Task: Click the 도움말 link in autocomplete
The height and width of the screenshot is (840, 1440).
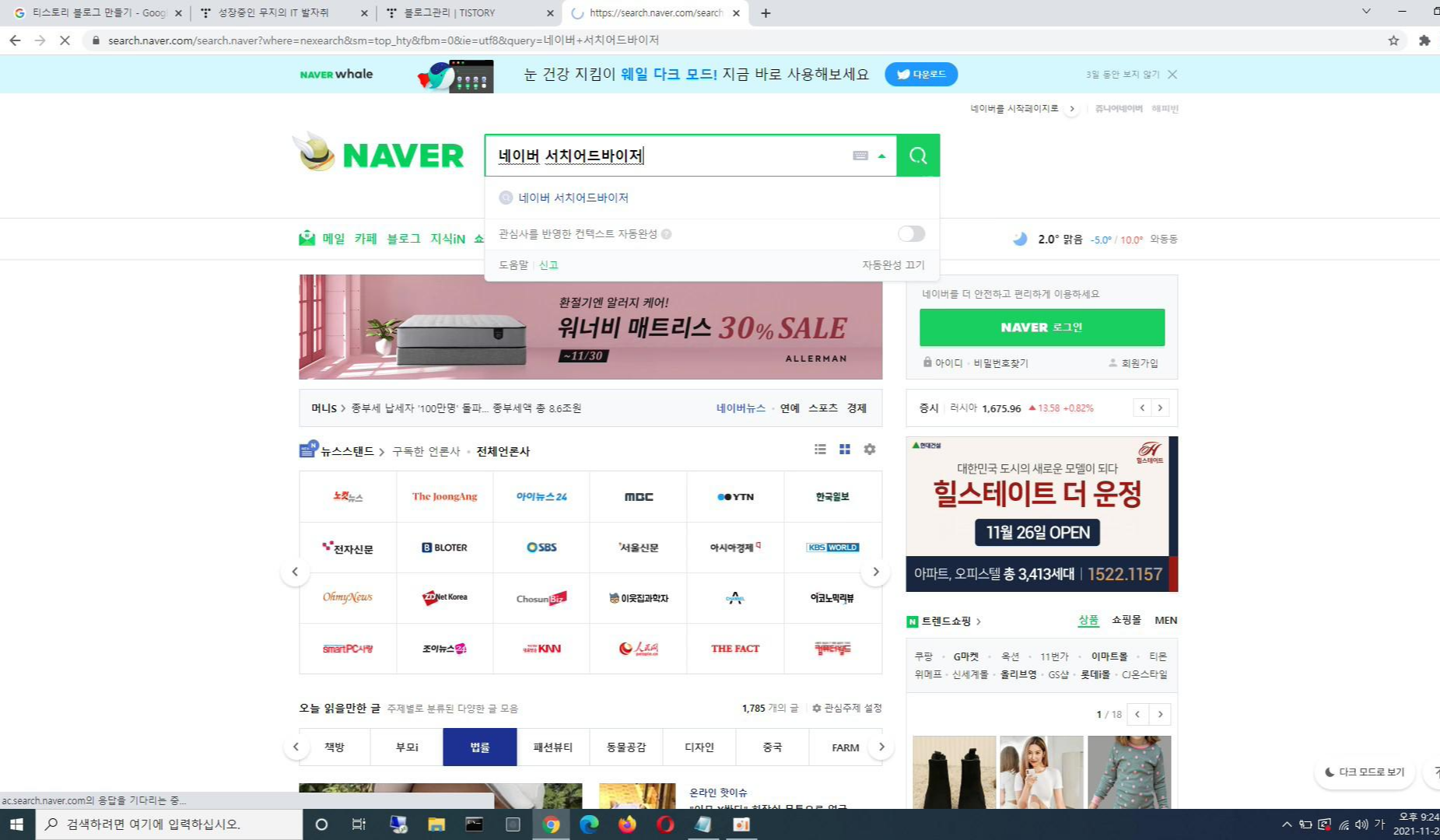Action: [x=513, y=265]
